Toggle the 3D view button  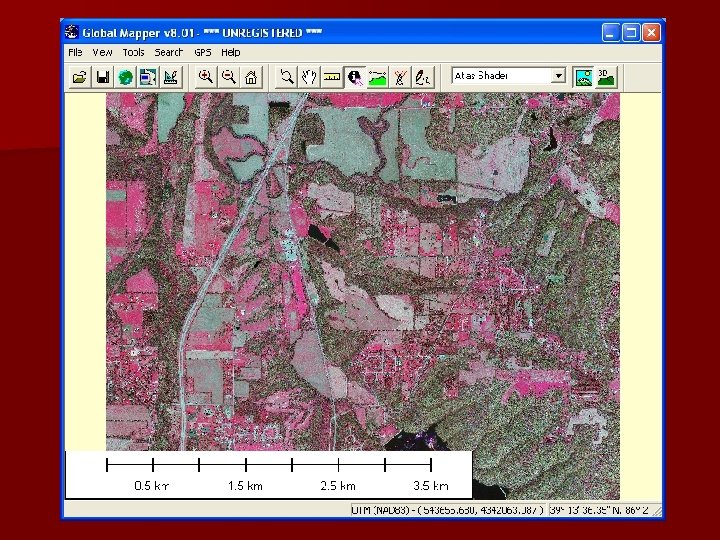[605, 76]
